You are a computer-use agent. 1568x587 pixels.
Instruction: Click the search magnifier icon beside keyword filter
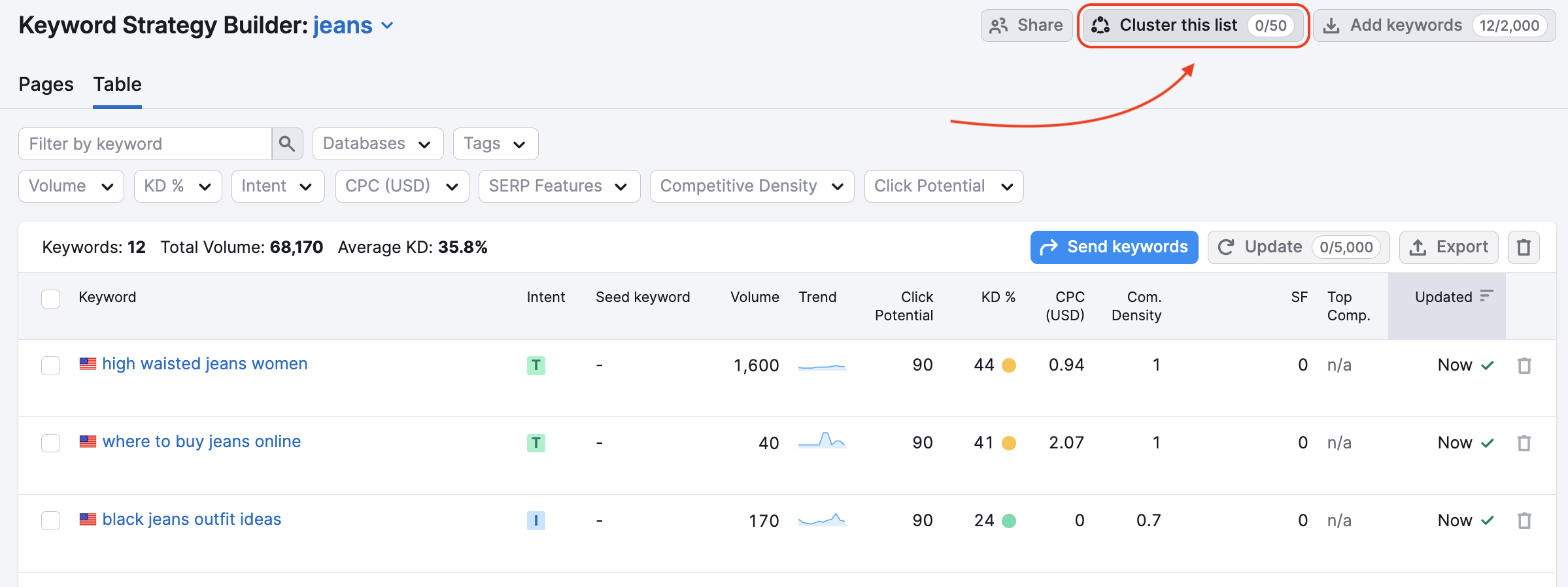coord(286,144)
